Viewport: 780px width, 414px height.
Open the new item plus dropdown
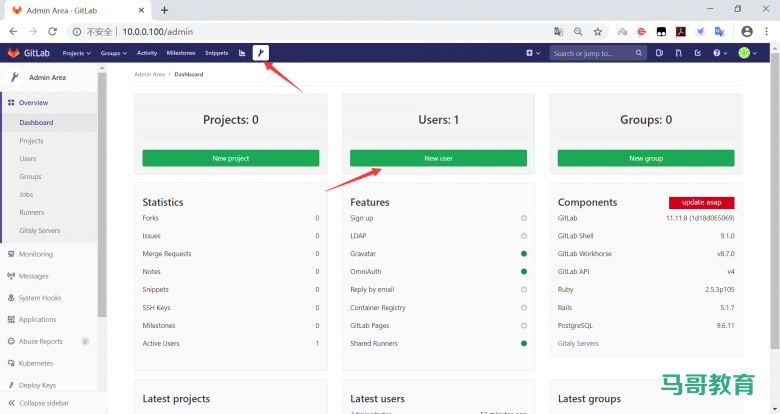(x=533, y=53)
